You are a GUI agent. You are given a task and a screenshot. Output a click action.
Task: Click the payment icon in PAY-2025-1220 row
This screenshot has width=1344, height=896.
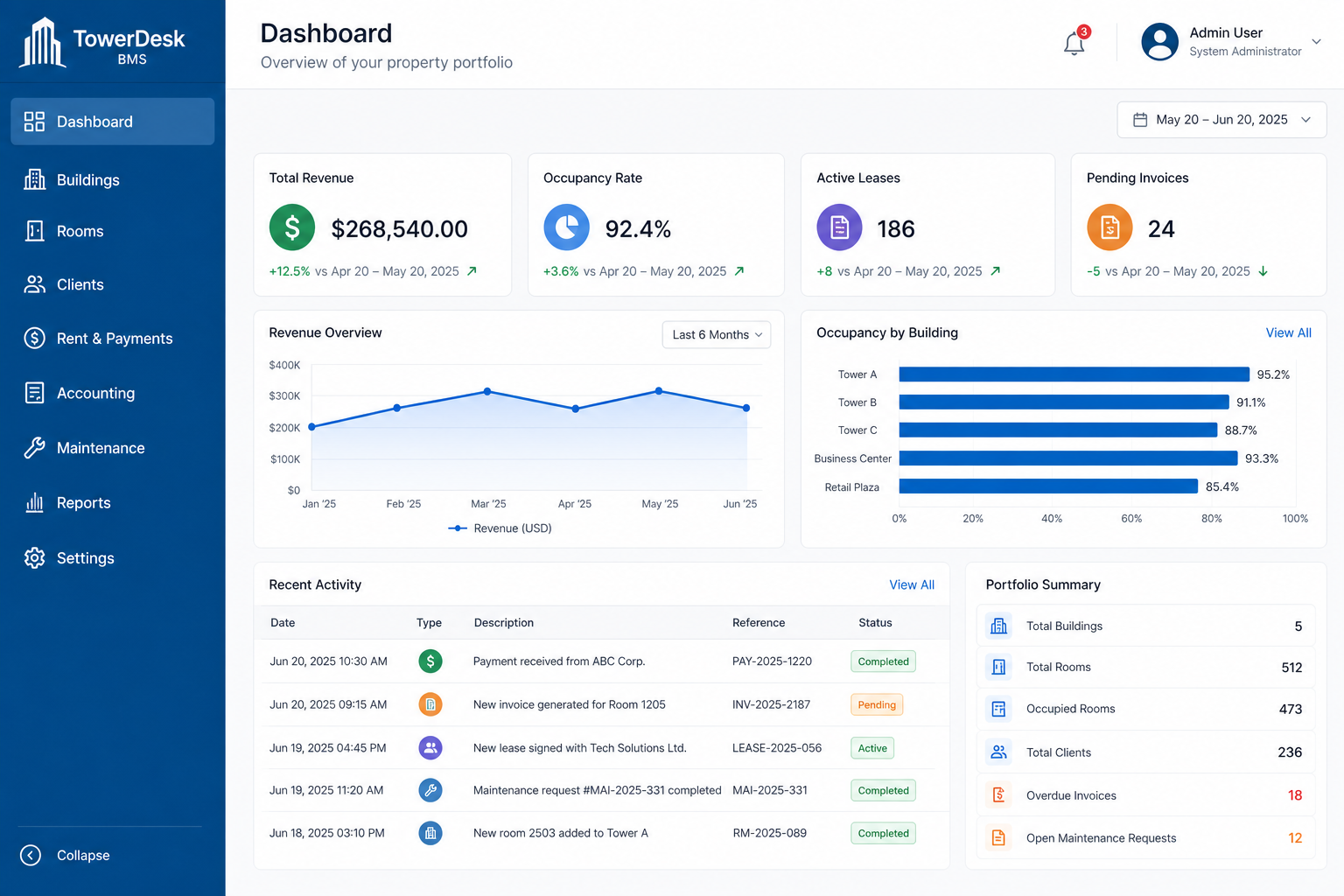[430, 661]
